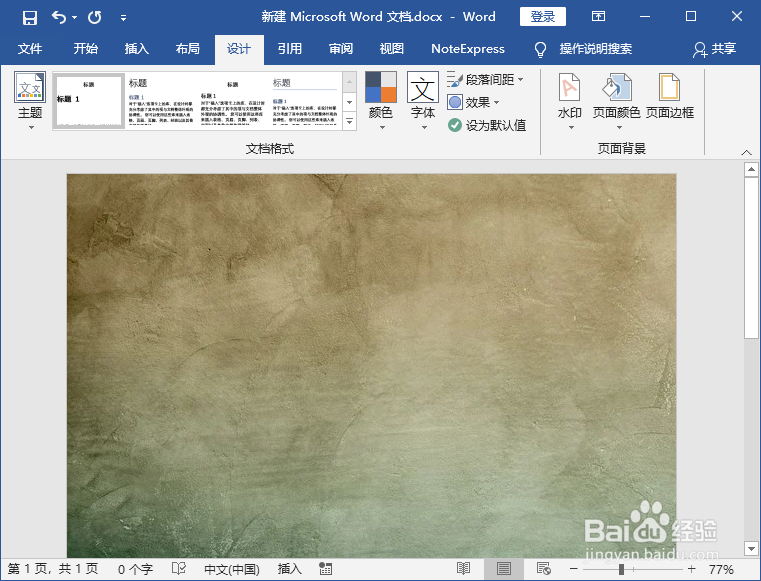Open the 水印 watermark icon

click(569, 87)
